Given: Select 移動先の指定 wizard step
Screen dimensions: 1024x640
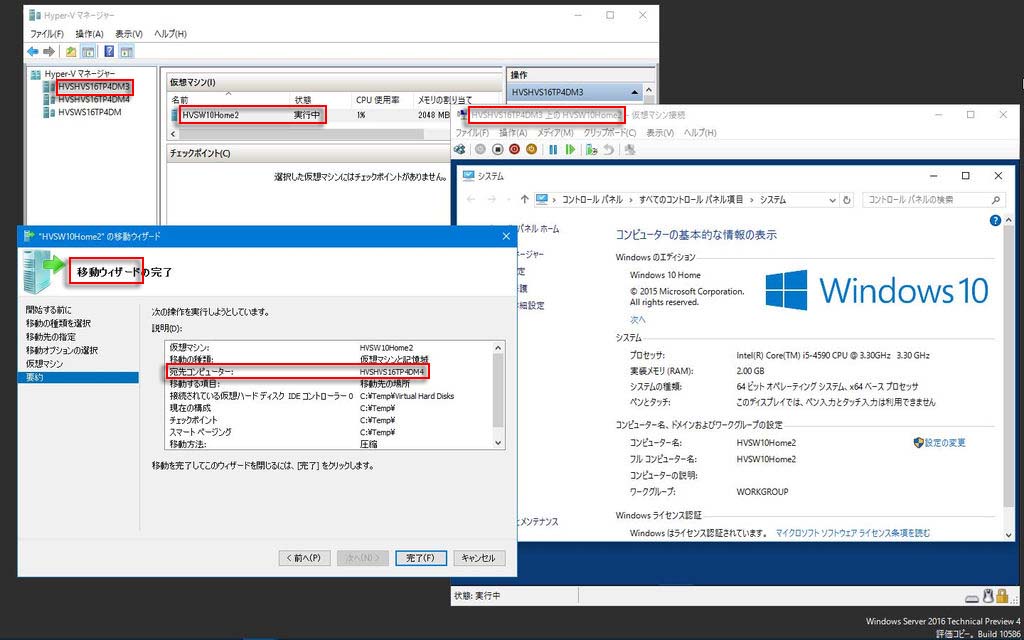Looking at the screenshot, I should point(50,337).
